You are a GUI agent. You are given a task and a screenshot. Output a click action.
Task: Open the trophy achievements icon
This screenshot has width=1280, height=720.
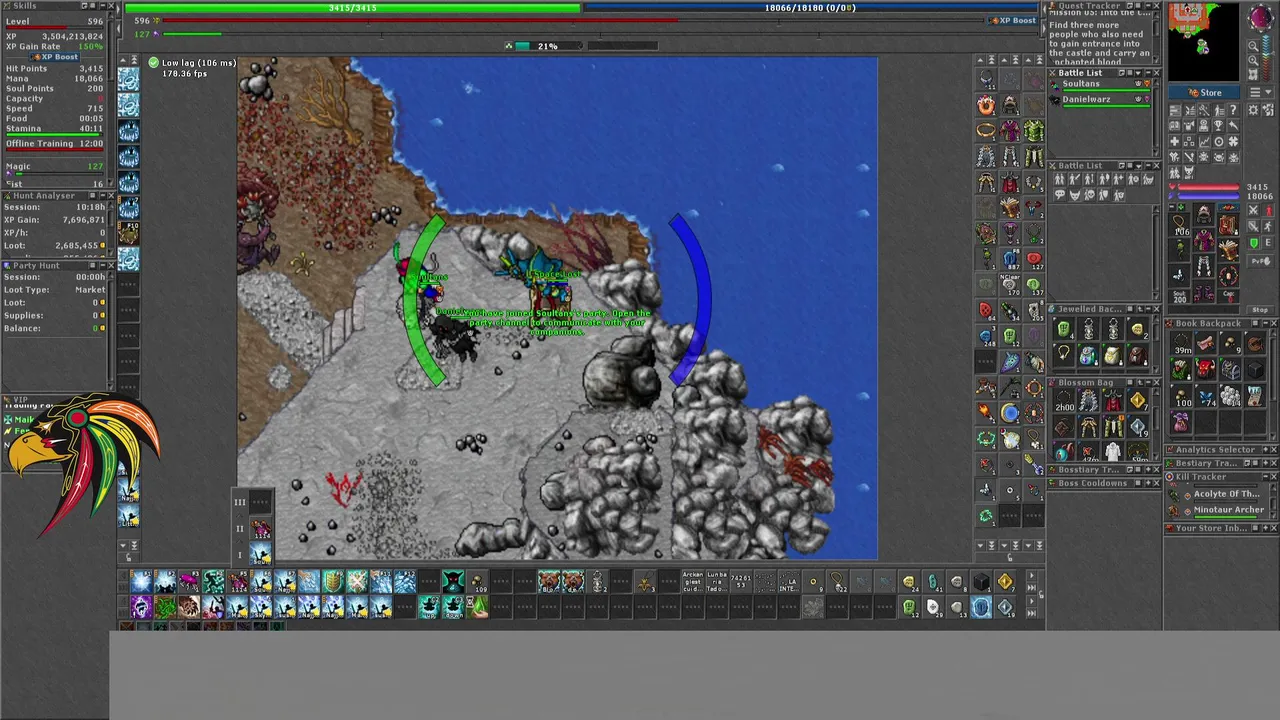1219,126
